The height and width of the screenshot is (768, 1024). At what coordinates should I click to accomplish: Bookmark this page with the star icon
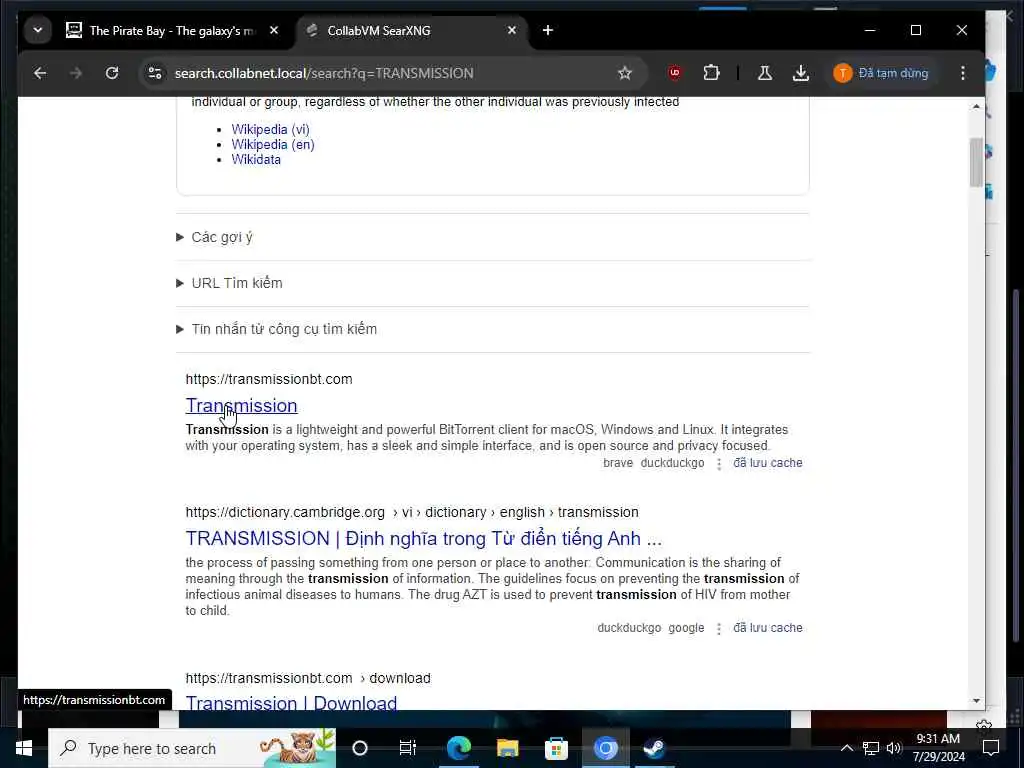(625, 73)
